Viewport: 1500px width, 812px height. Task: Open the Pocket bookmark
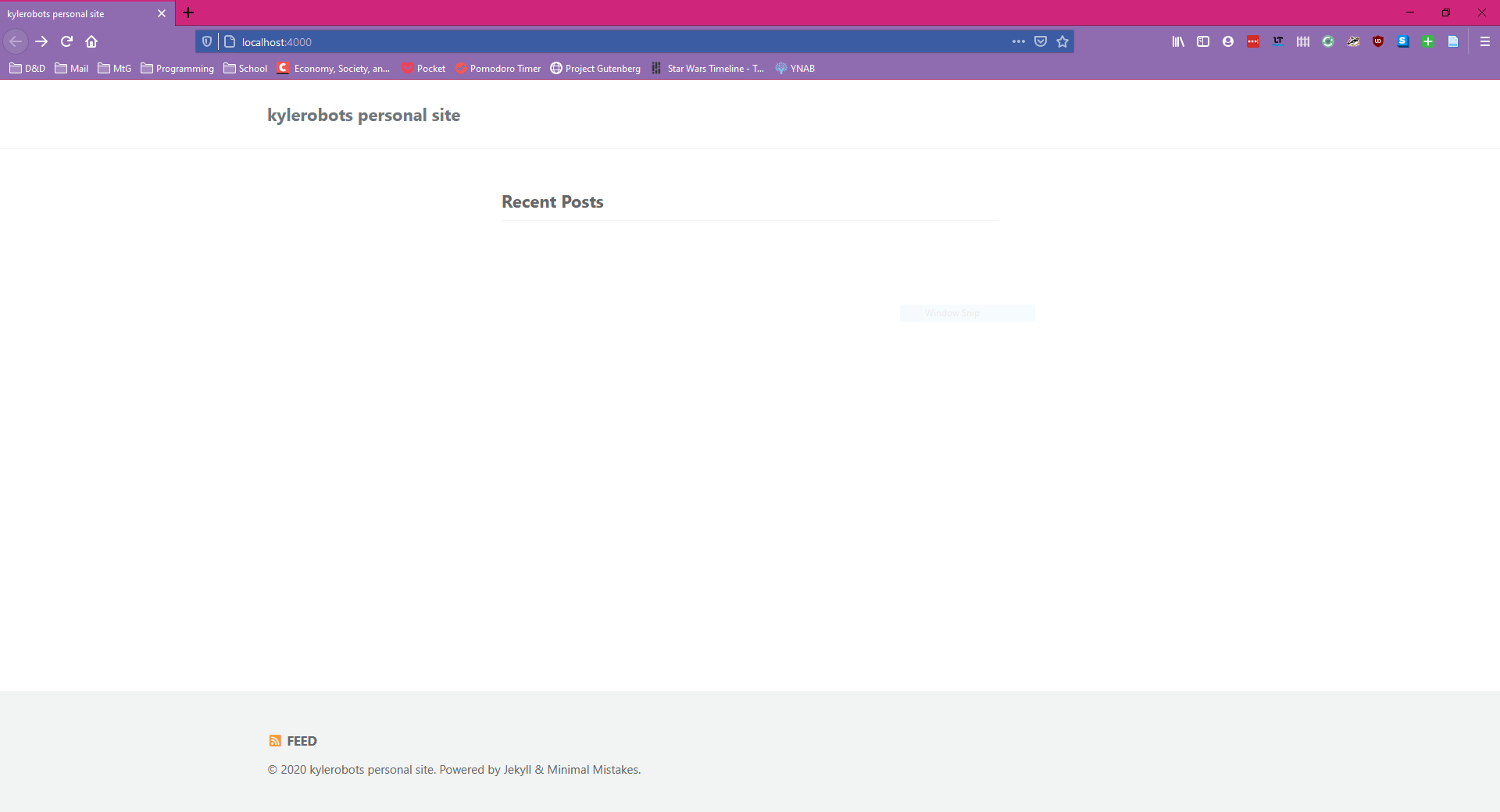click(x=423, y=69)
